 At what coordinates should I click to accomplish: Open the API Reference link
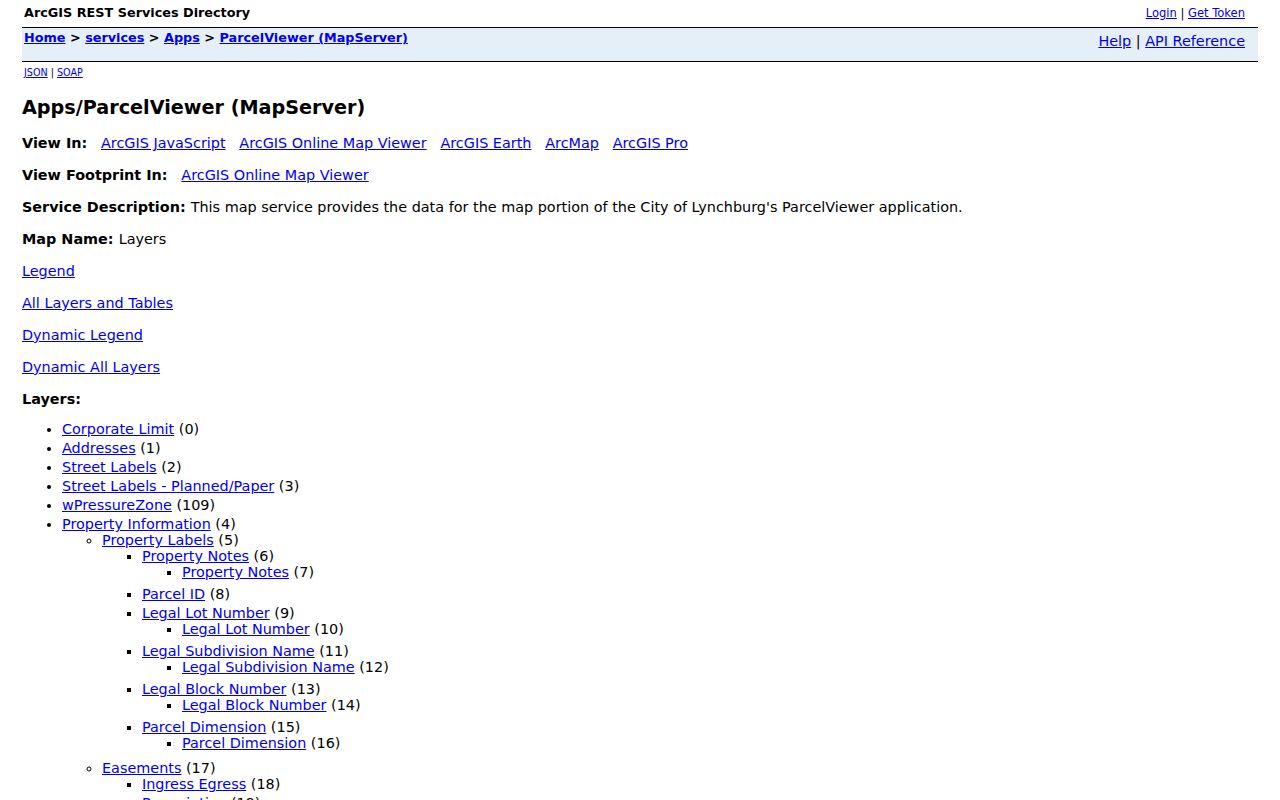point(1195,41)
